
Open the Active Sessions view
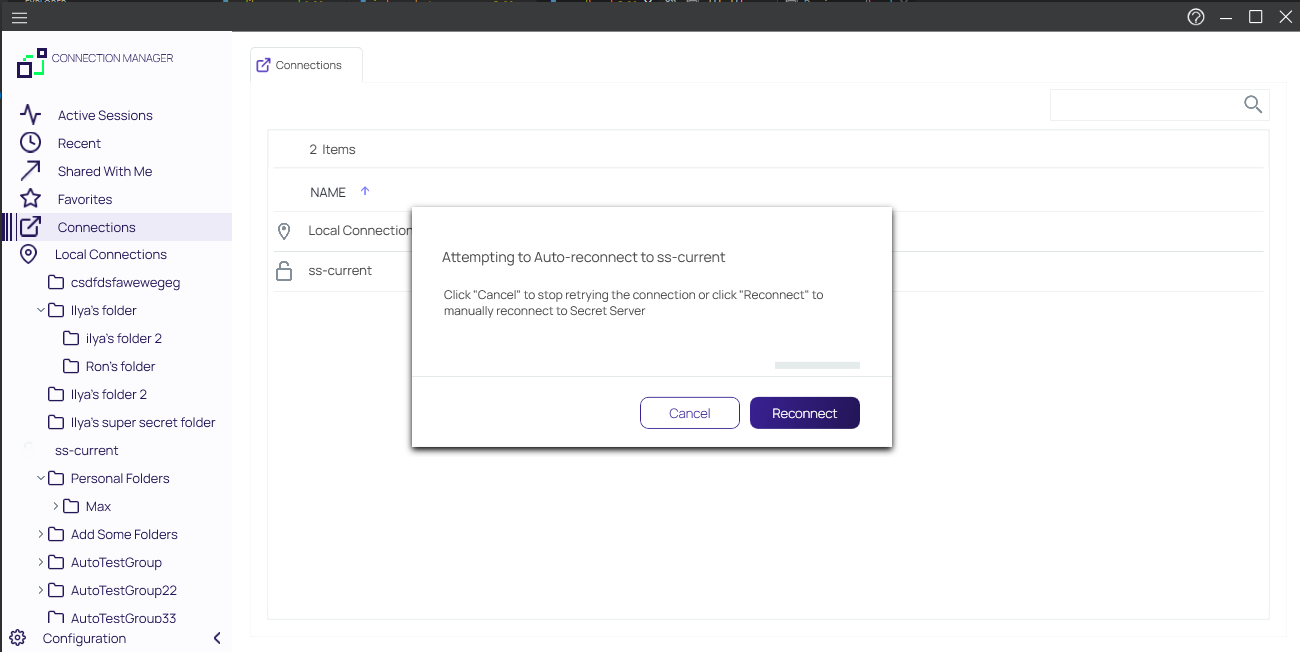[x=28, y=114]
